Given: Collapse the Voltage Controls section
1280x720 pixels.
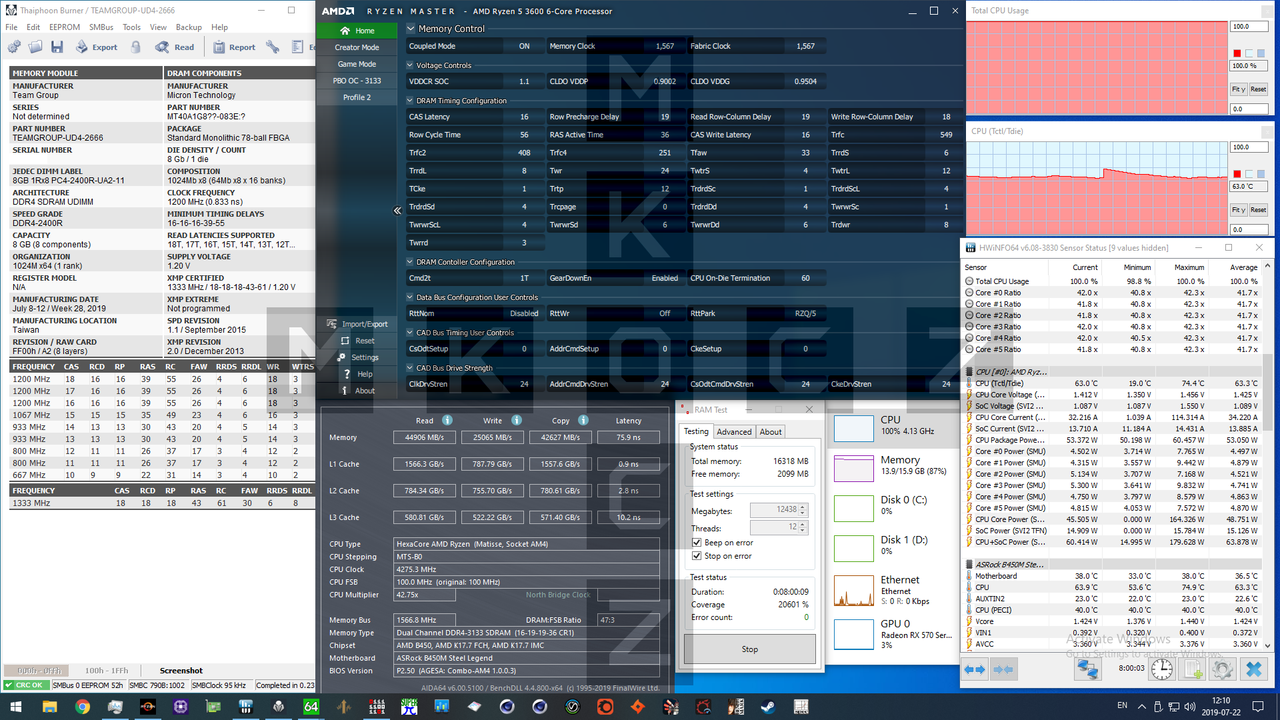Looking at the screenshot, I should tap(410, 66).
